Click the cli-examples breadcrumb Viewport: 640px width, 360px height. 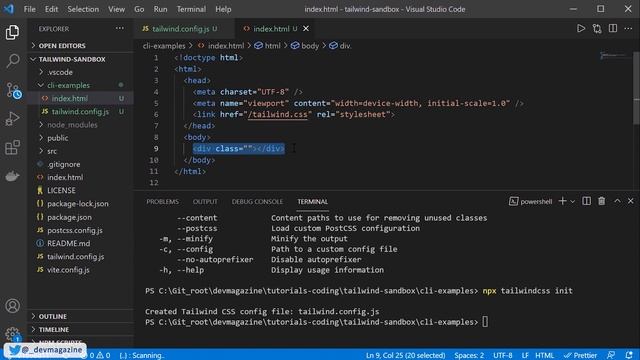[x=164, y=46]
